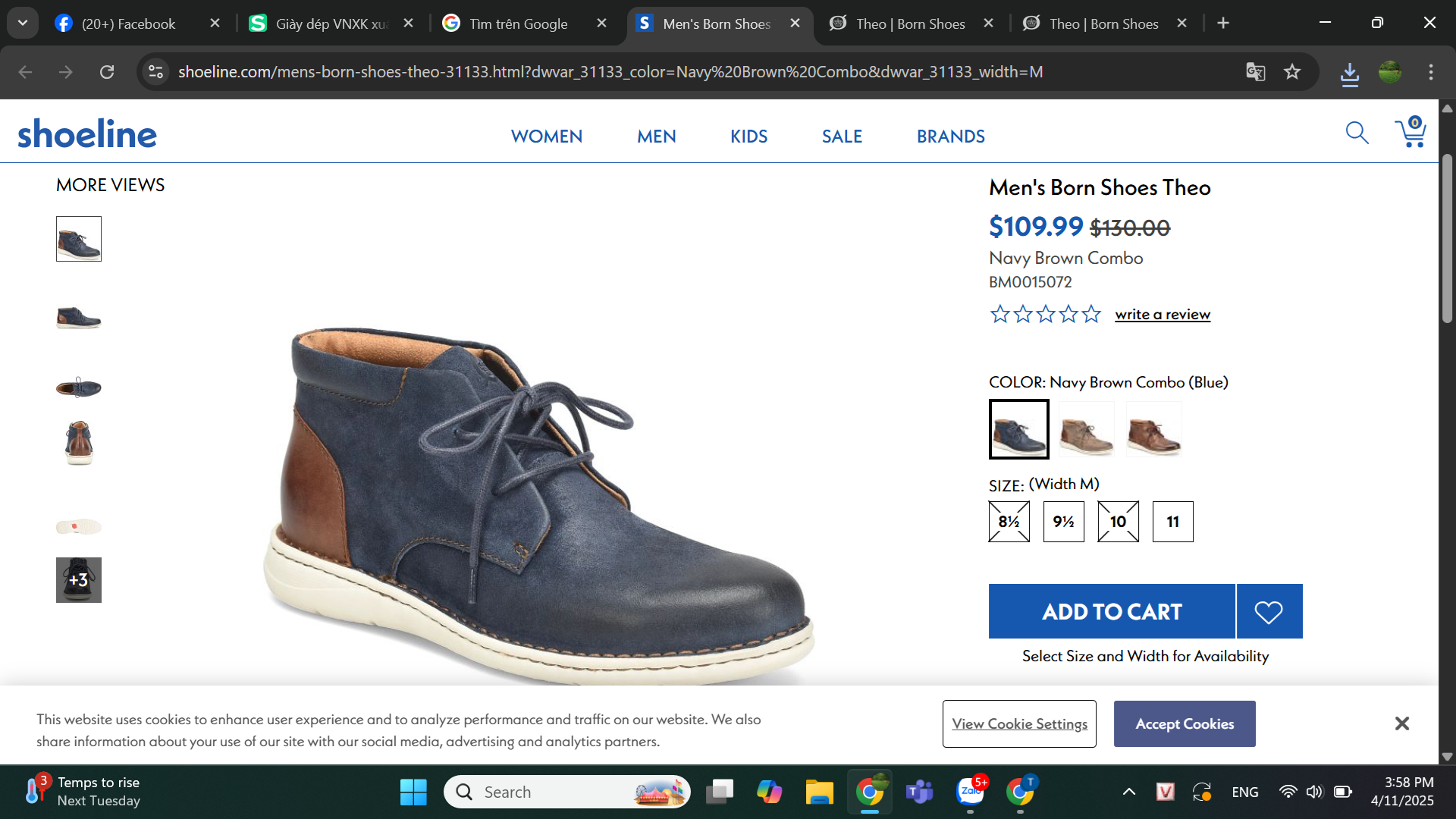Screen dimensions: 1456x819
Task: Rate product with first star
Action: [1000, 314]
